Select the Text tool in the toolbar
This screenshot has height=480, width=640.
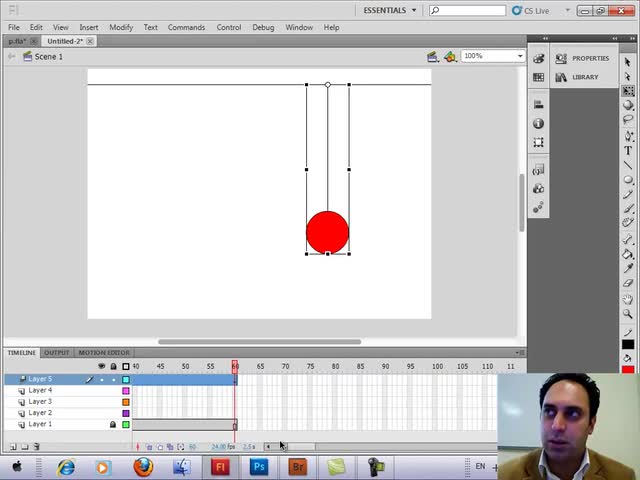[x=628, y=151]
